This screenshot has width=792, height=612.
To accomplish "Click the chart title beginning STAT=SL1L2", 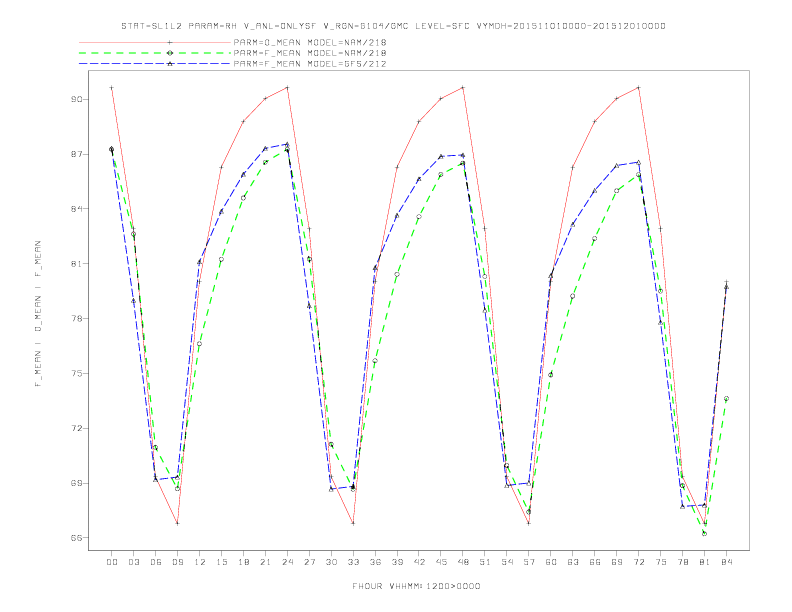I will [393, 26].
